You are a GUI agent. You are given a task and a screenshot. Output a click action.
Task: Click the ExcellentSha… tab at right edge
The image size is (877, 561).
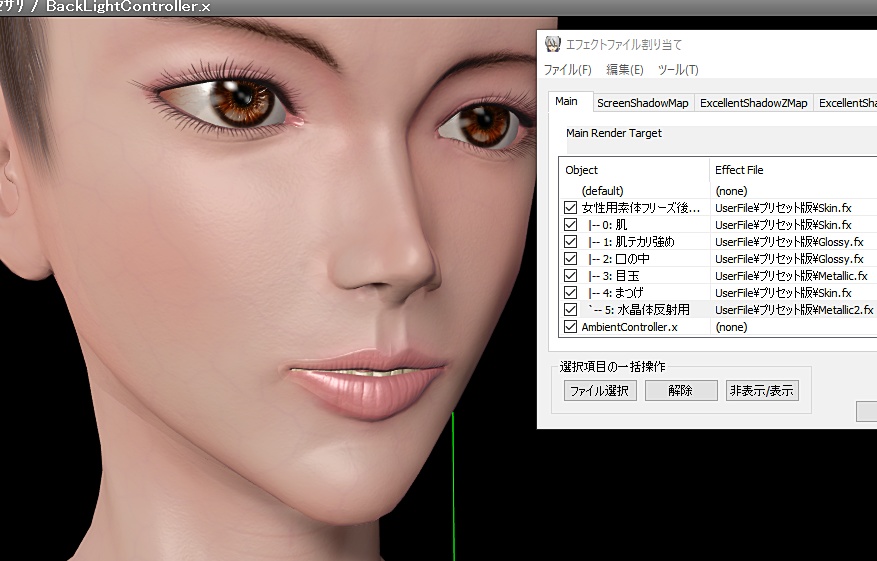coord(846,103)
